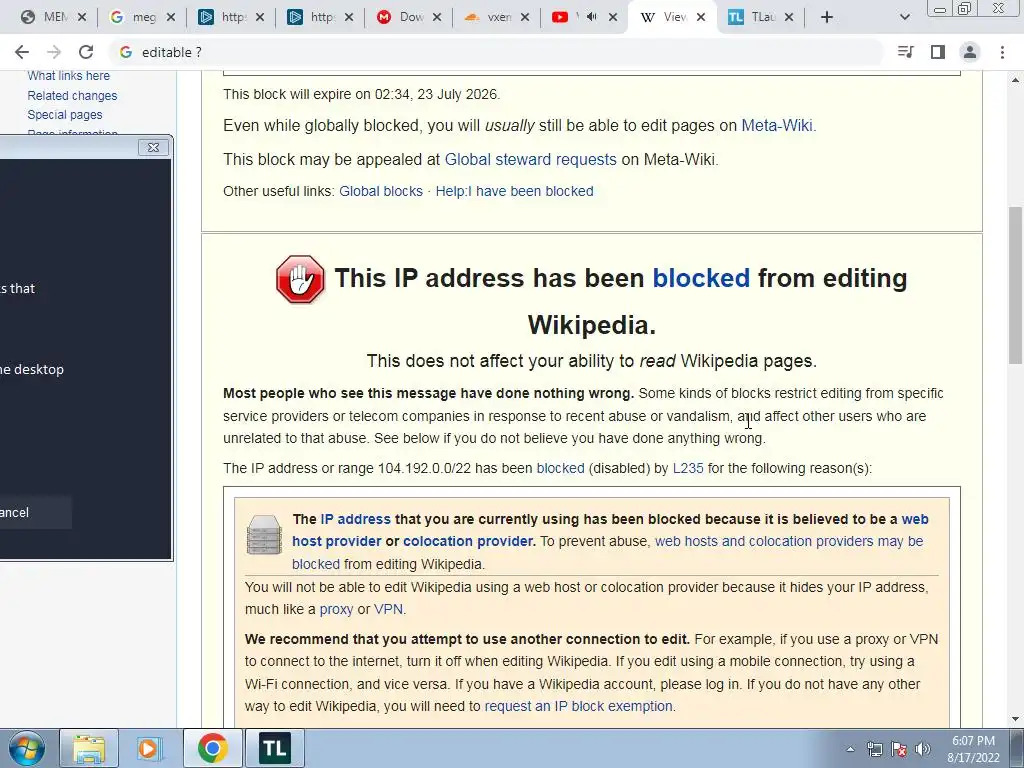Open 'What links here' sidebar link
1024x768 pixels.
[x=69, y=76]
